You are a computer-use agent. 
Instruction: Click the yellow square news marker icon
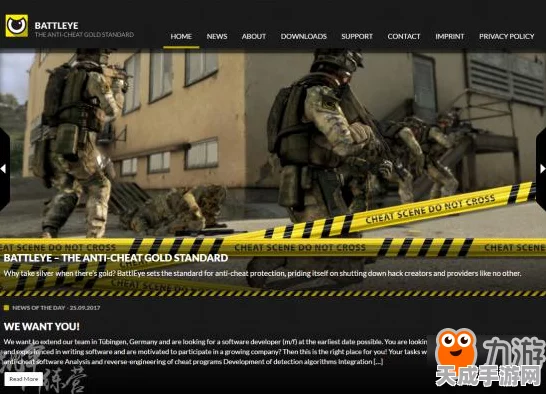[x=6, y=308]
